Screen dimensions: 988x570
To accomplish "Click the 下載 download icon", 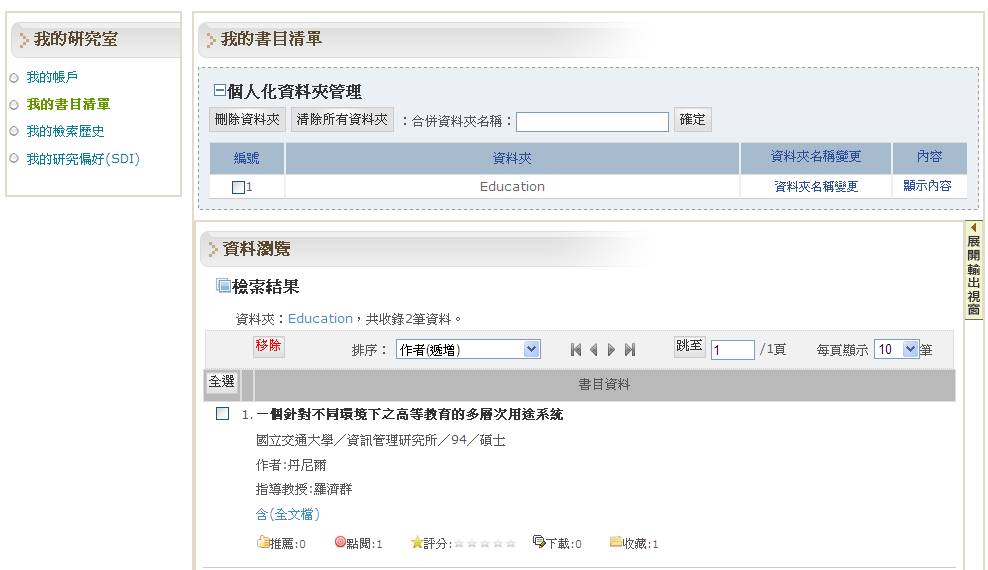I will (539, 543).
